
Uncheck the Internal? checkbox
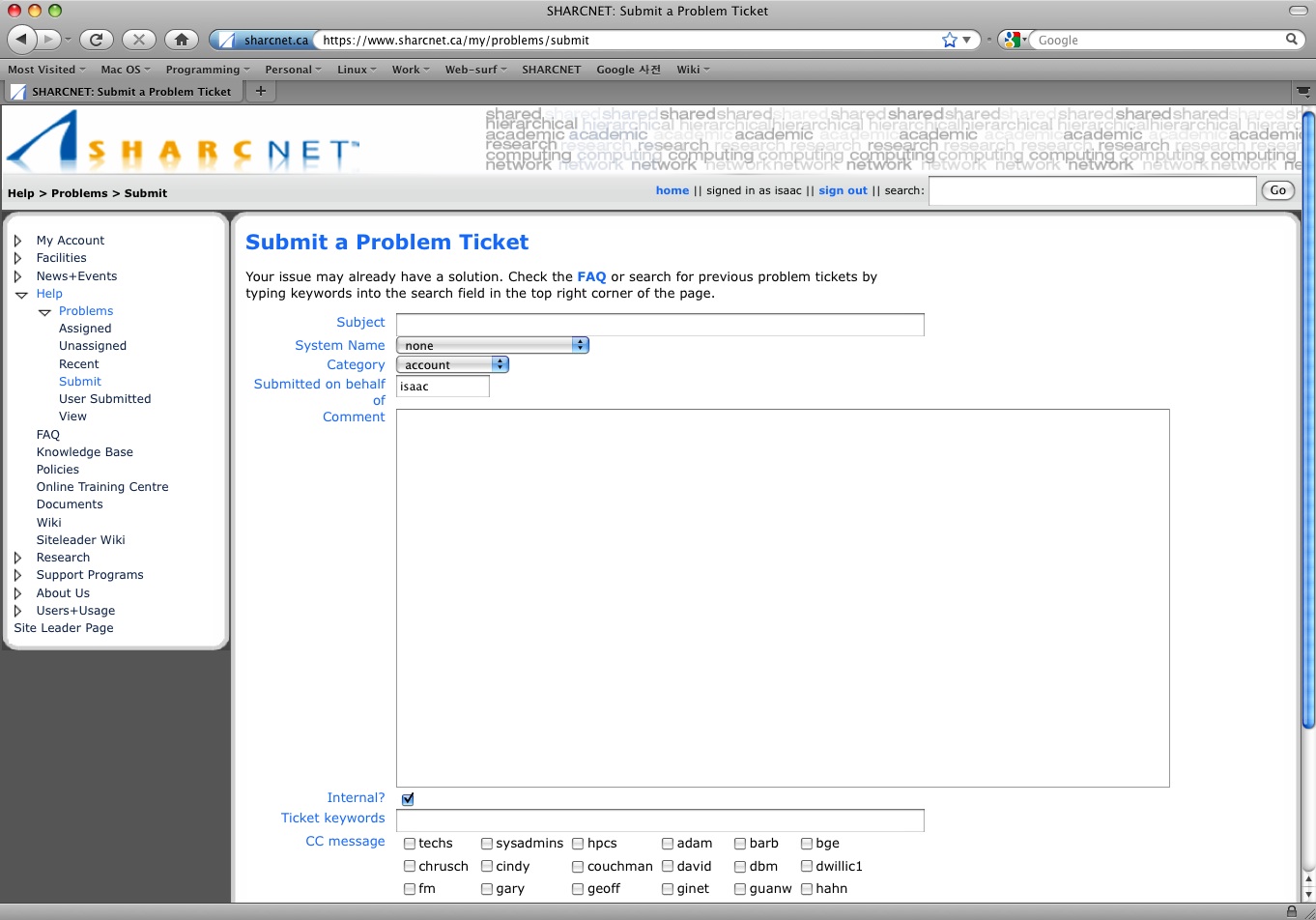pyautogui.click(x=408, y=799)
